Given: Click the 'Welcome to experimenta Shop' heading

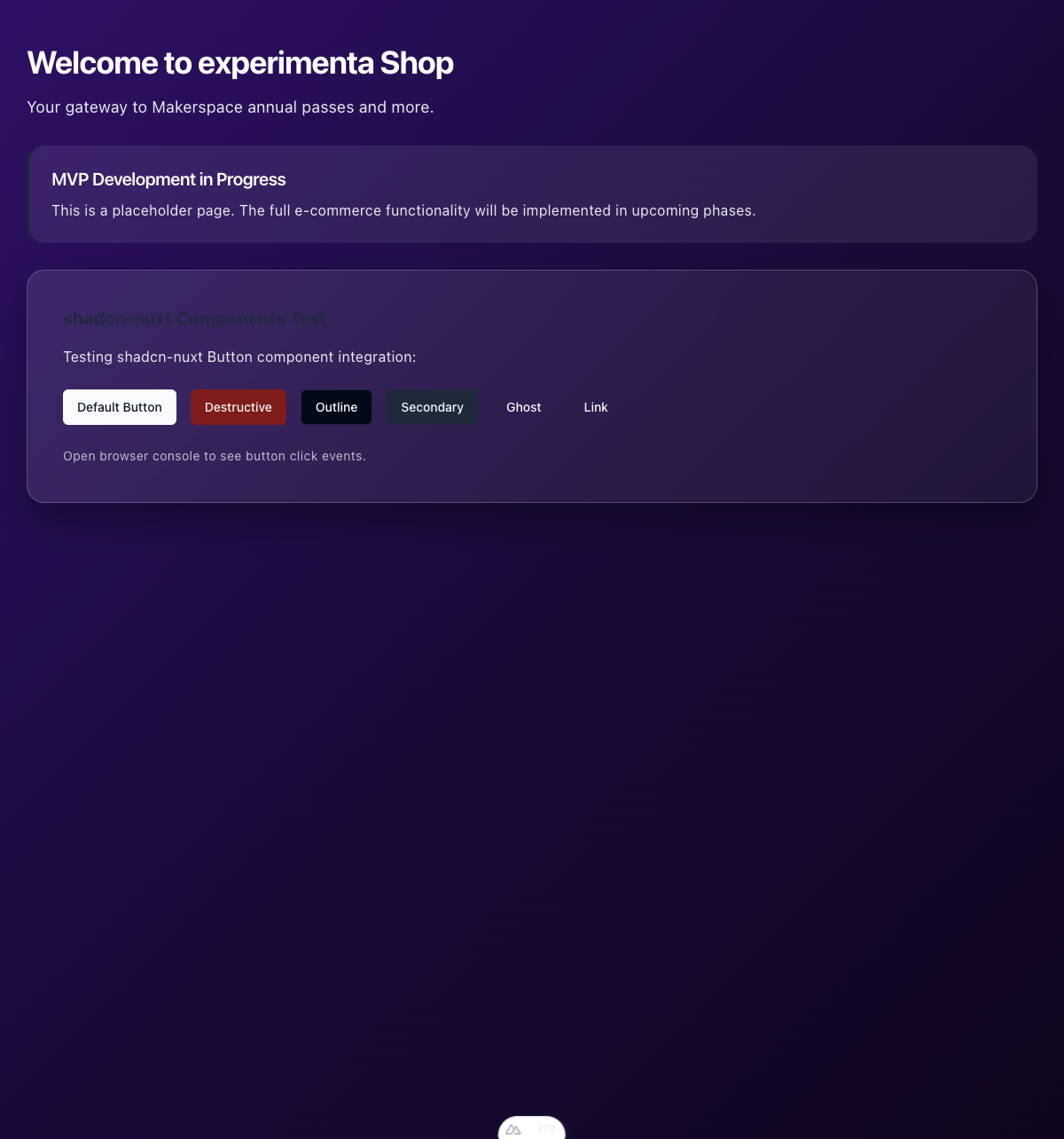Looking at the screenshot, I should click(240, 63).
